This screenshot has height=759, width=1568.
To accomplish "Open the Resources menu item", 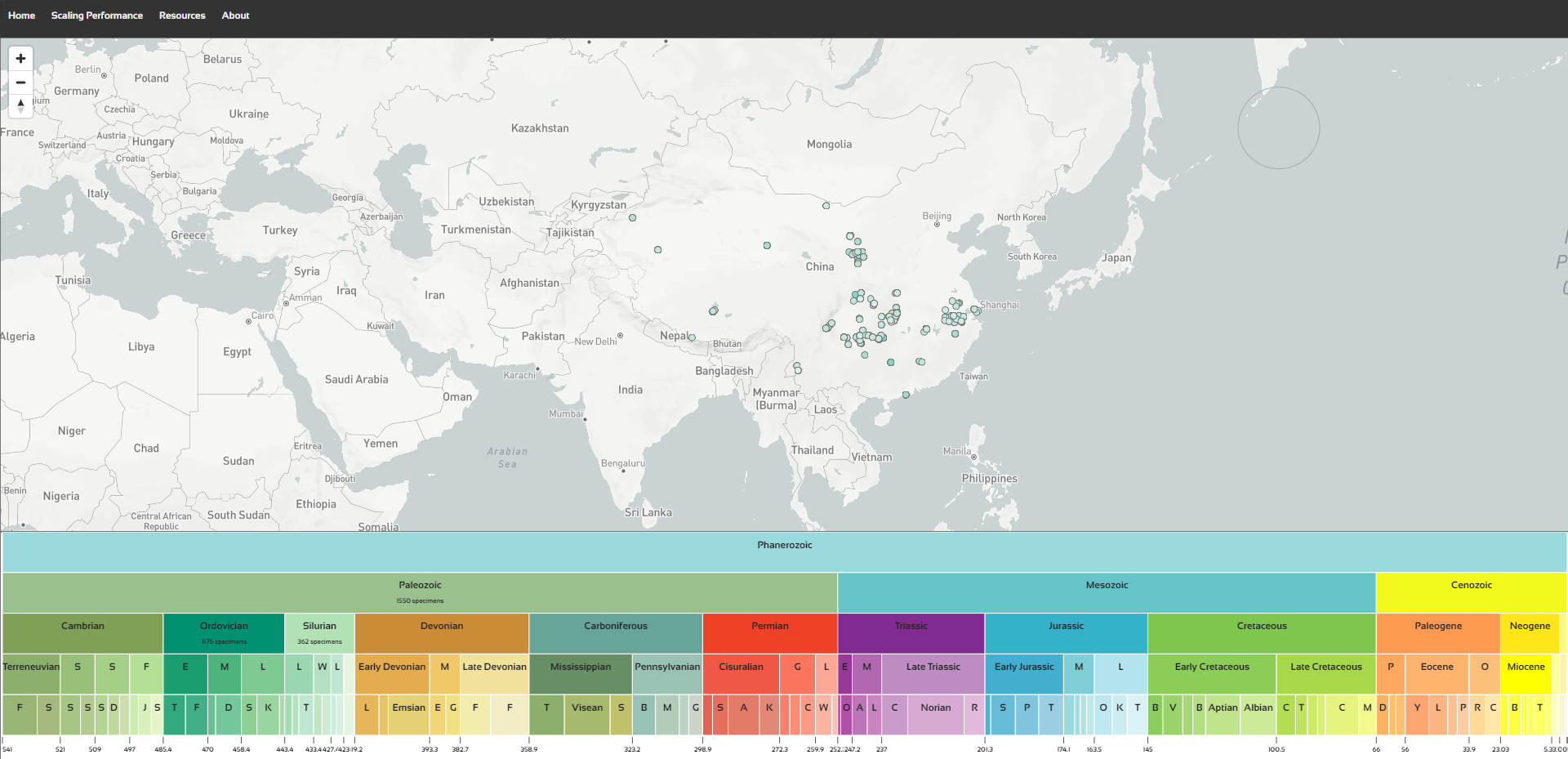I will pyautogui.click(x=182, y=16).
